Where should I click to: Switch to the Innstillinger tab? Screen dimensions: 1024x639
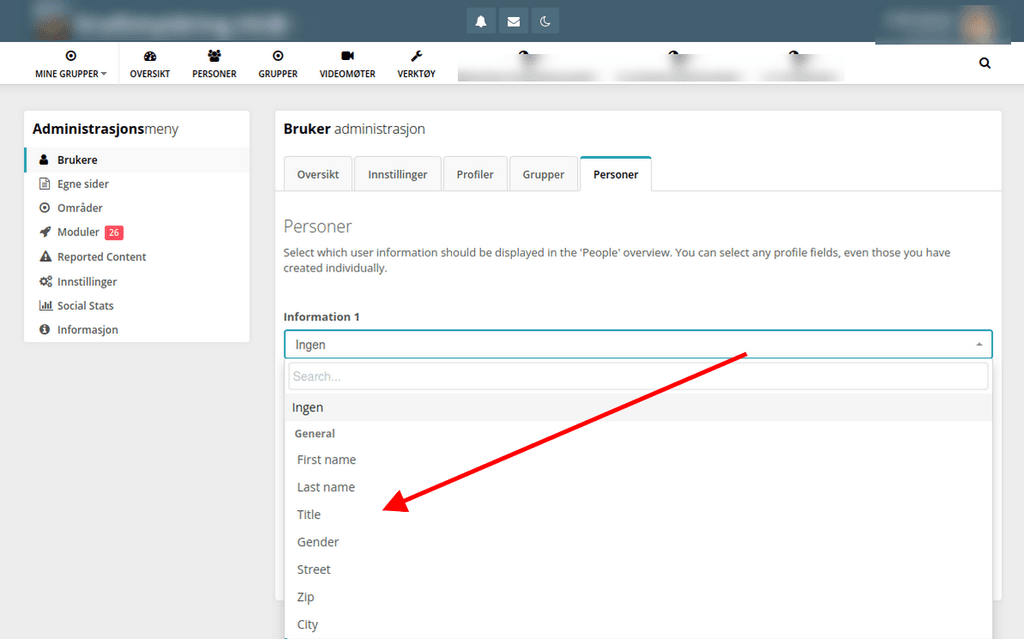pos(397,174)
